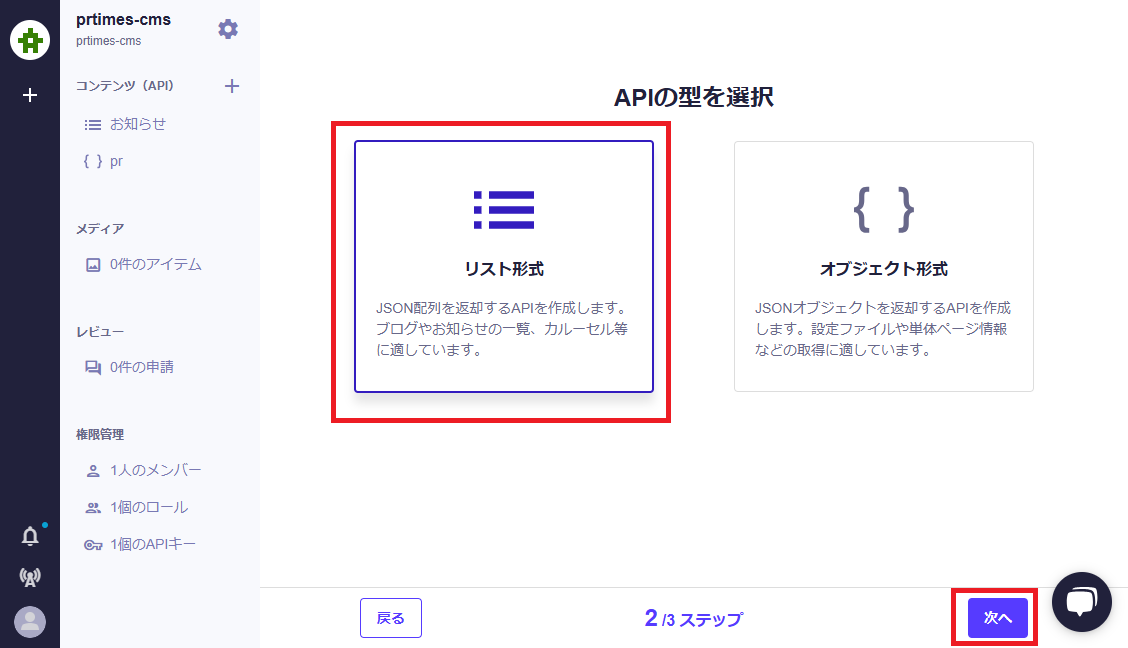1128x648 pixels.
Task: Click the レビュー section heading
Action: (x=100, y=332)
